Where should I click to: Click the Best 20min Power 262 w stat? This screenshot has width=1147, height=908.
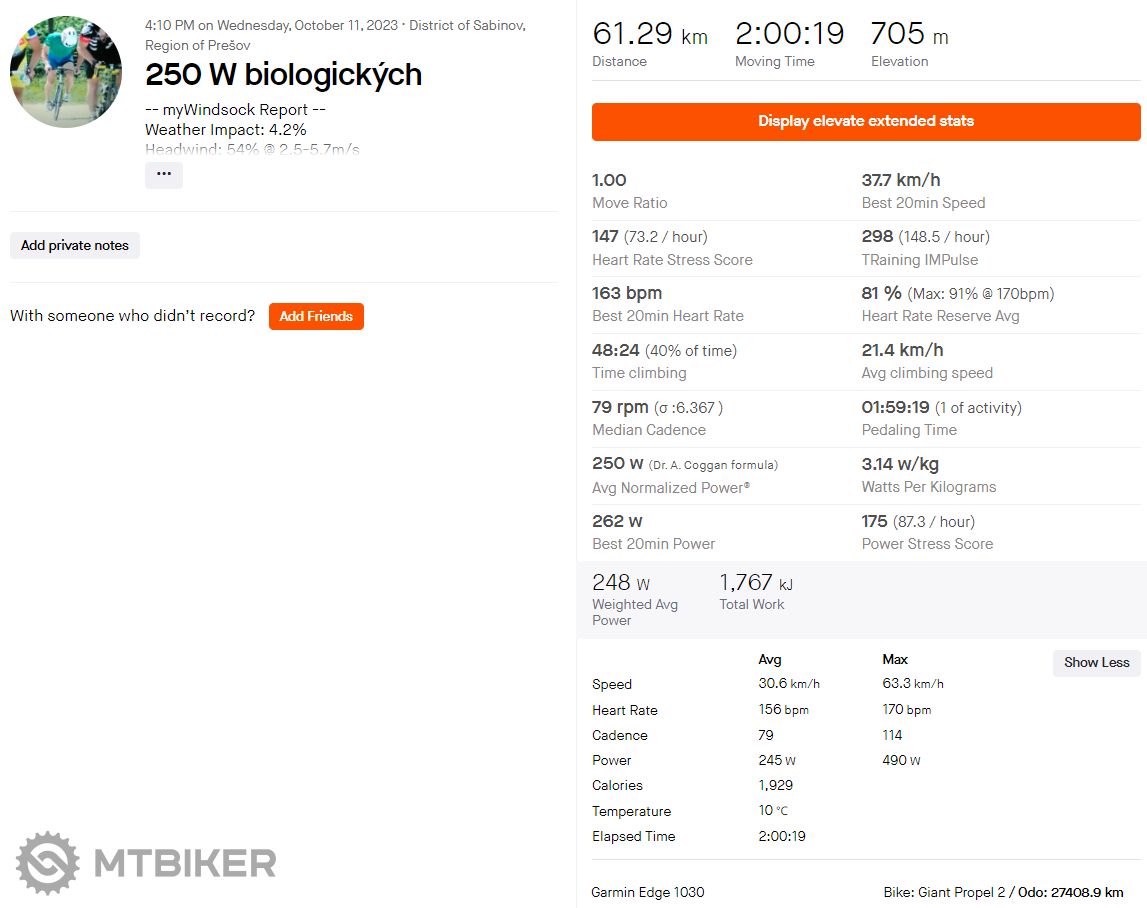617,522
